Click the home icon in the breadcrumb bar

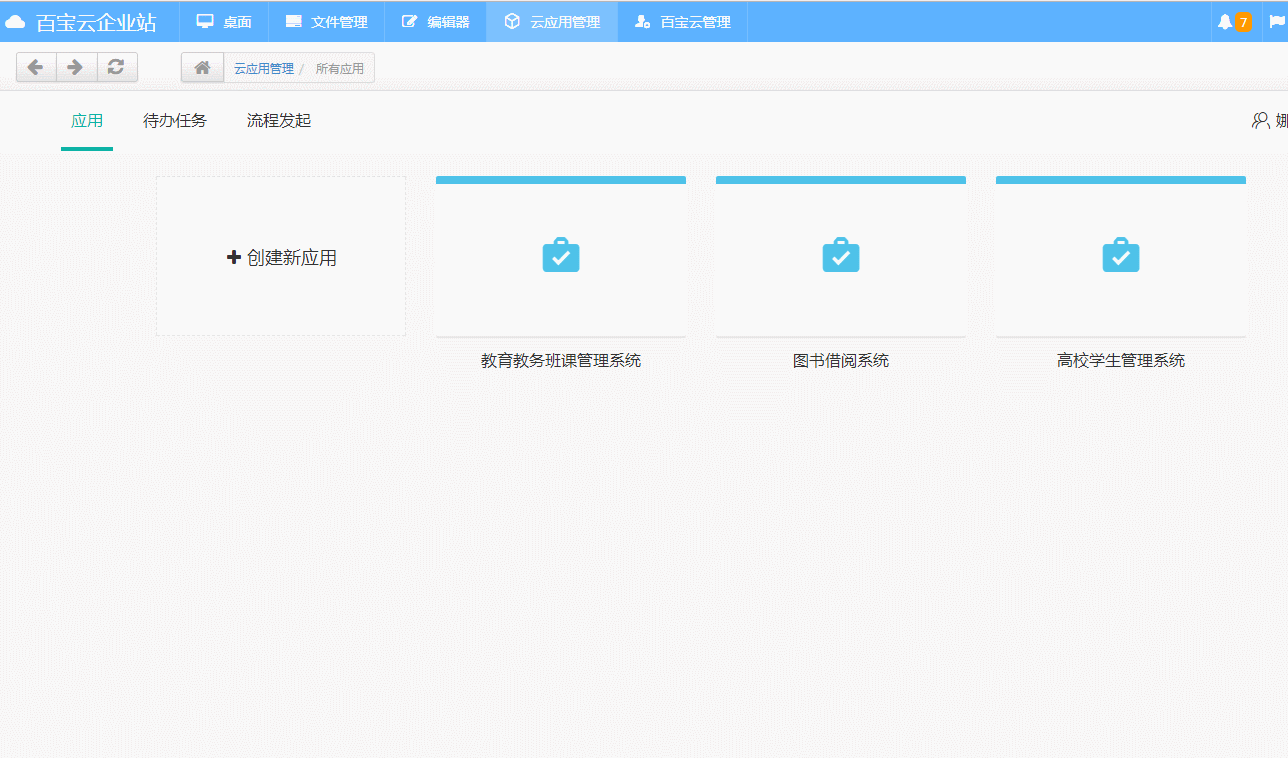coord(201,67)
